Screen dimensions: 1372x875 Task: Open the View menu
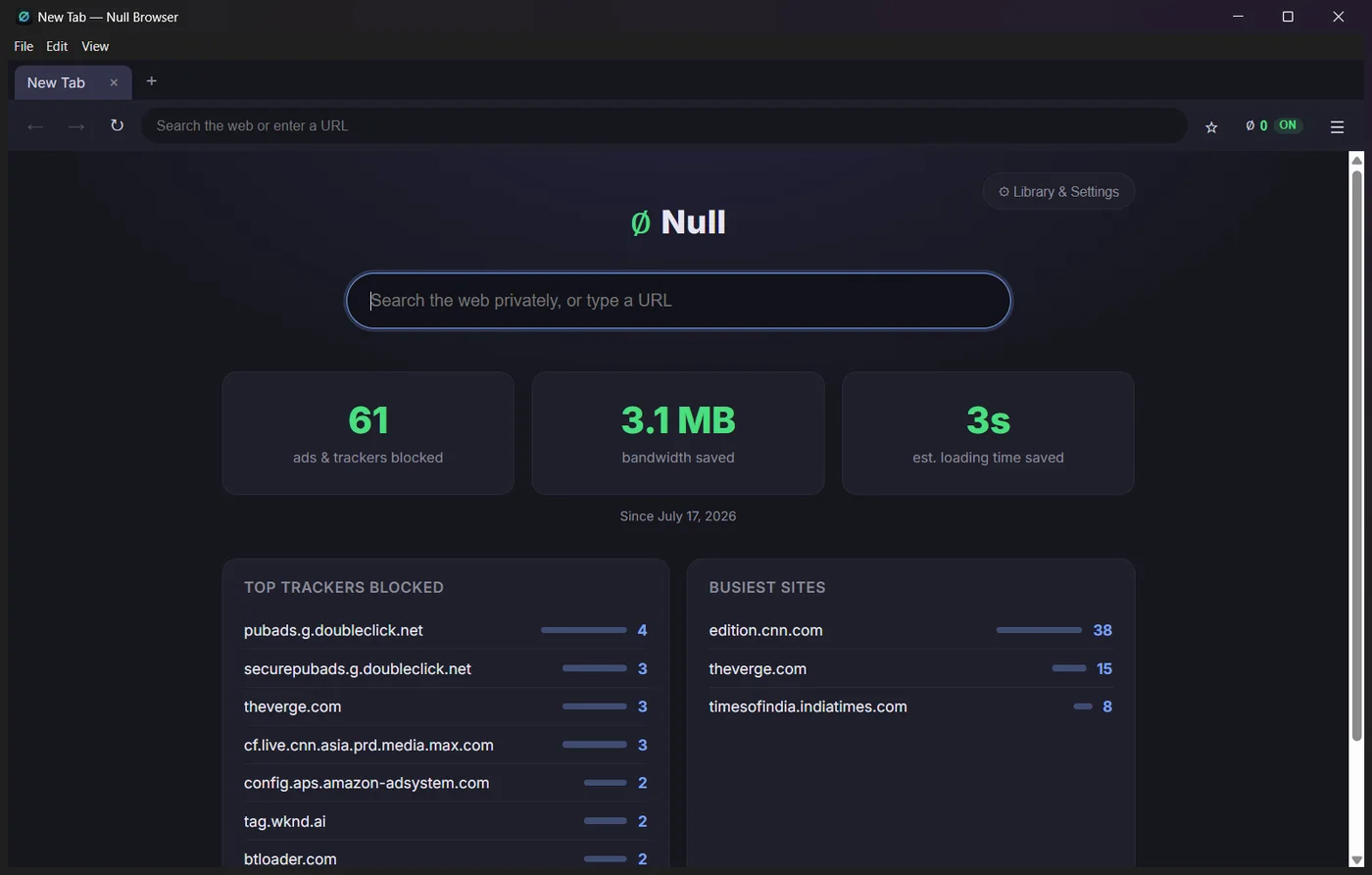[95, 46]
